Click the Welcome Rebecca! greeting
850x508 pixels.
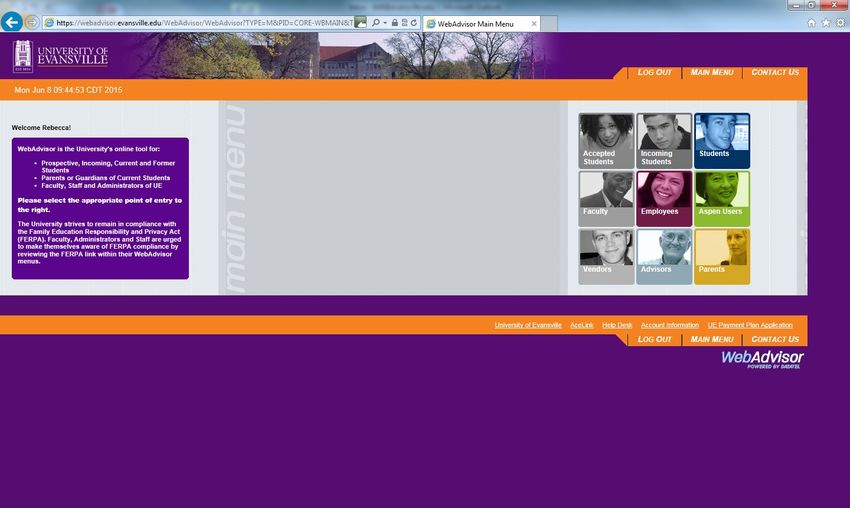41,128
